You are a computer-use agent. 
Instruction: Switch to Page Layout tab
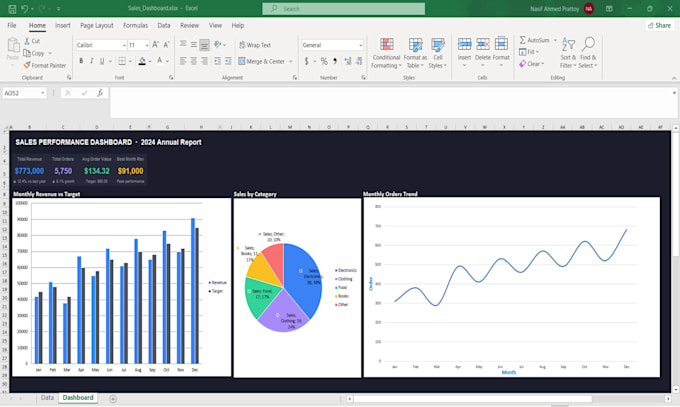point(97,26)
